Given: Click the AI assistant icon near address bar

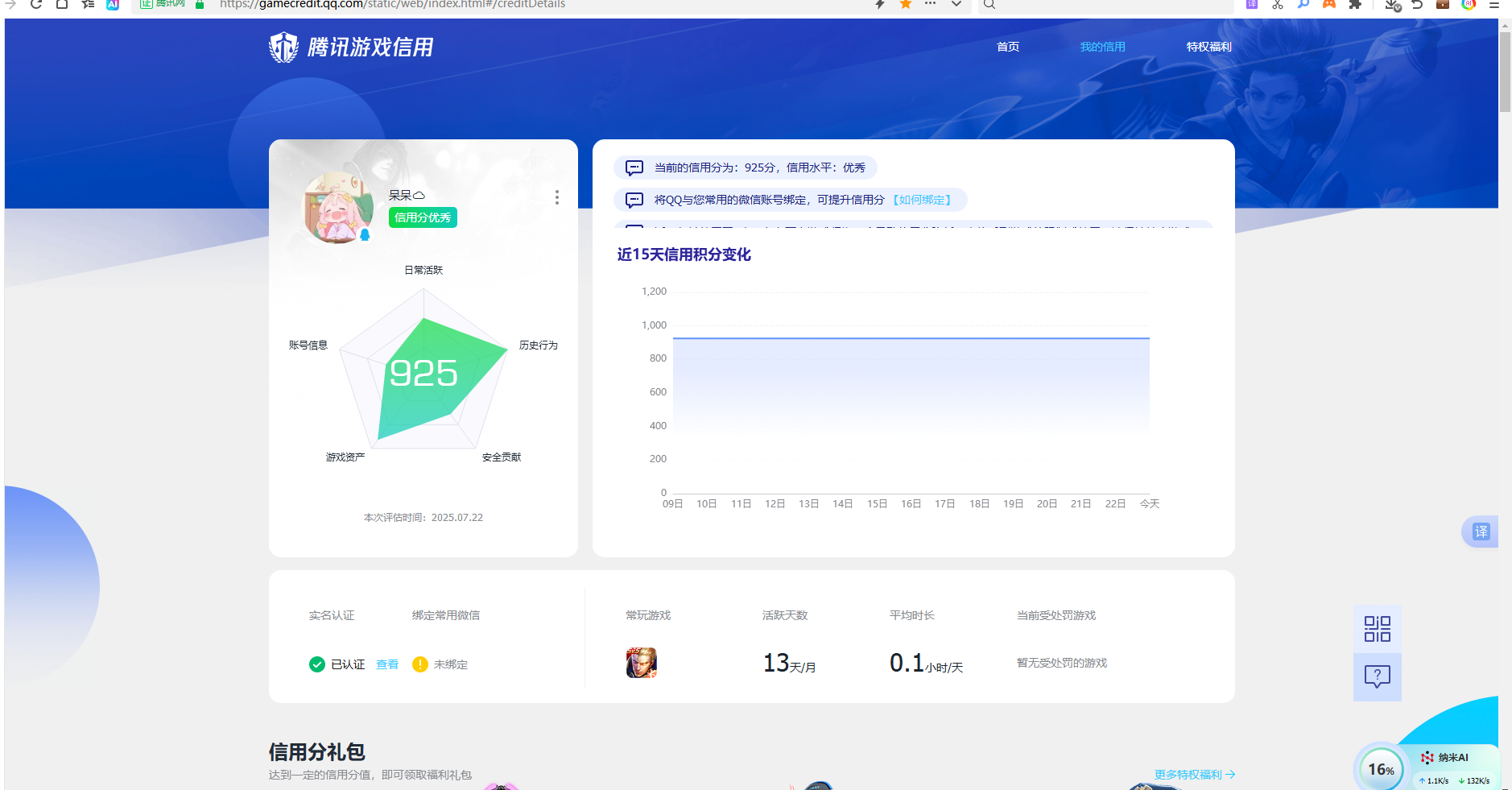Looking at the screenshot, I should coord(113,4).
